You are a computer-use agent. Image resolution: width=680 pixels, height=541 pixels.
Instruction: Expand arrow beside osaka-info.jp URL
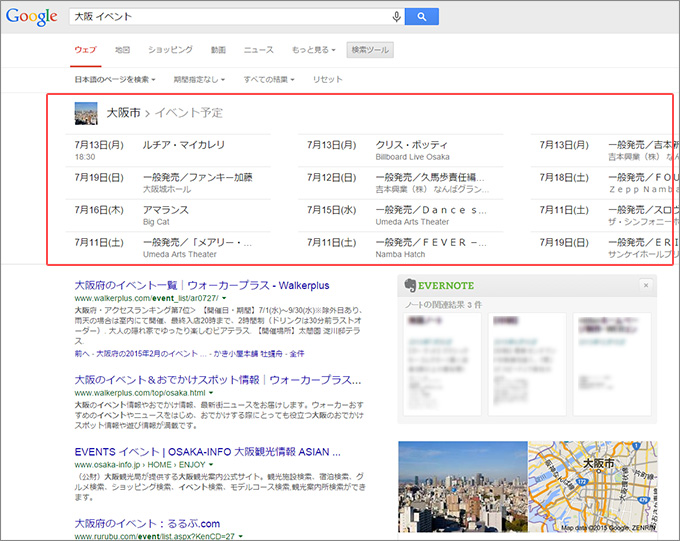coord(211,465)
